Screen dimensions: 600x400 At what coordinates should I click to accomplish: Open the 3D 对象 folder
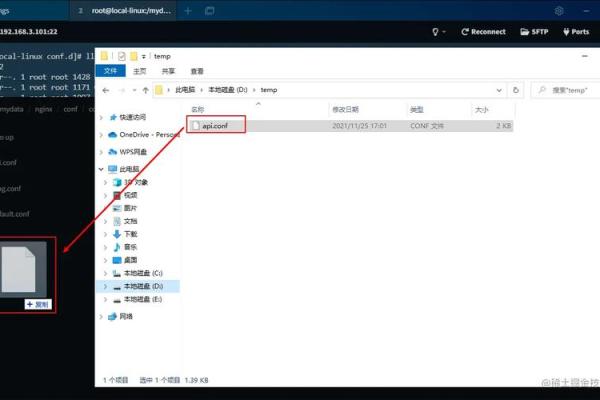tap(136, 182)
